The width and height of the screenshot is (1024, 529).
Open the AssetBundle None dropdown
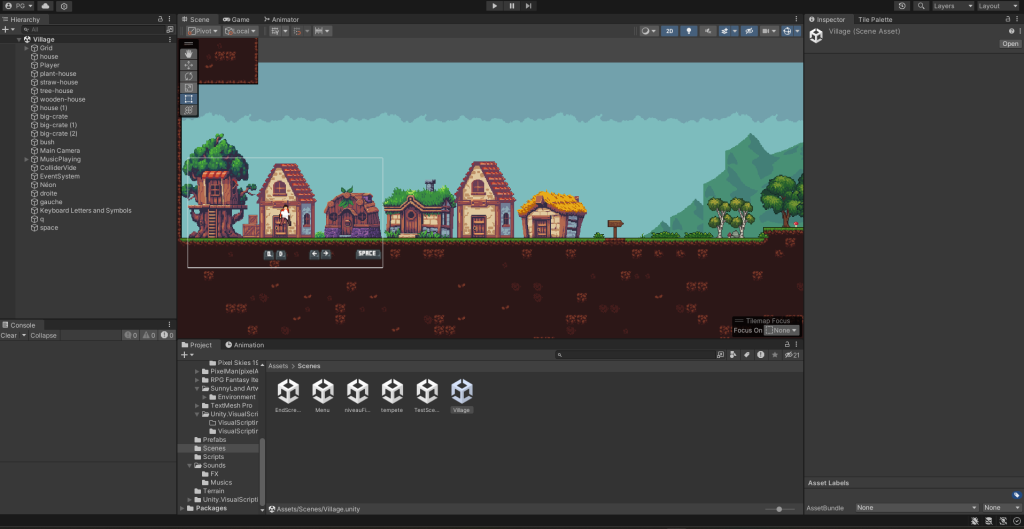click(917, 507)
